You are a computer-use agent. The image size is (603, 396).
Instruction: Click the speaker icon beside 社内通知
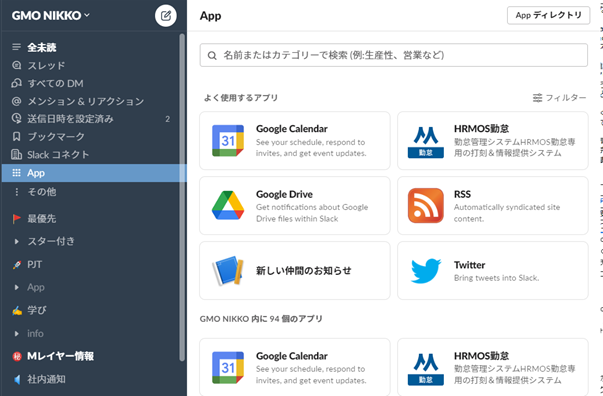[x=17, y=379]
